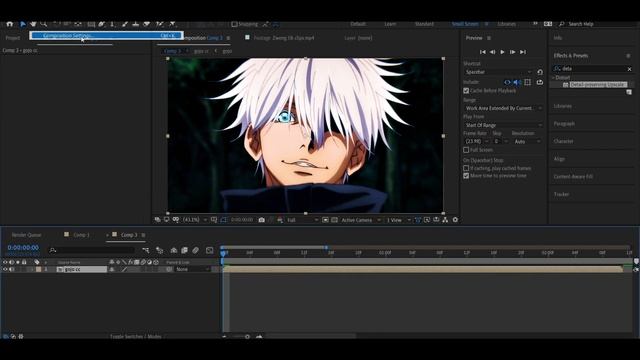Screen dimensions: 640x360
Task: Select the Selection (arrow) tool
Action: pyautogui.click(x=23, y=24)
